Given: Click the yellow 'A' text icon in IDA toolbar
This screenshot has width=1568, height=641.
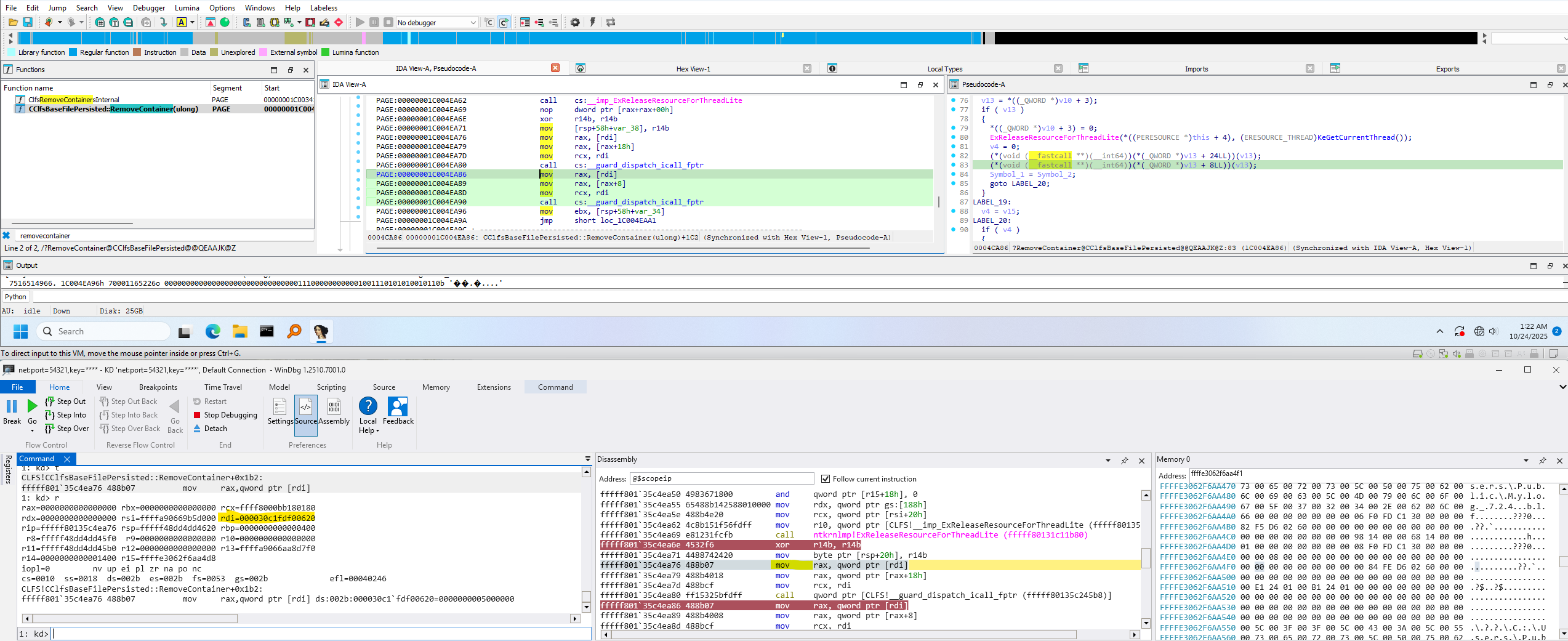Looking at the screenshot, I should (x=181, y=22).
